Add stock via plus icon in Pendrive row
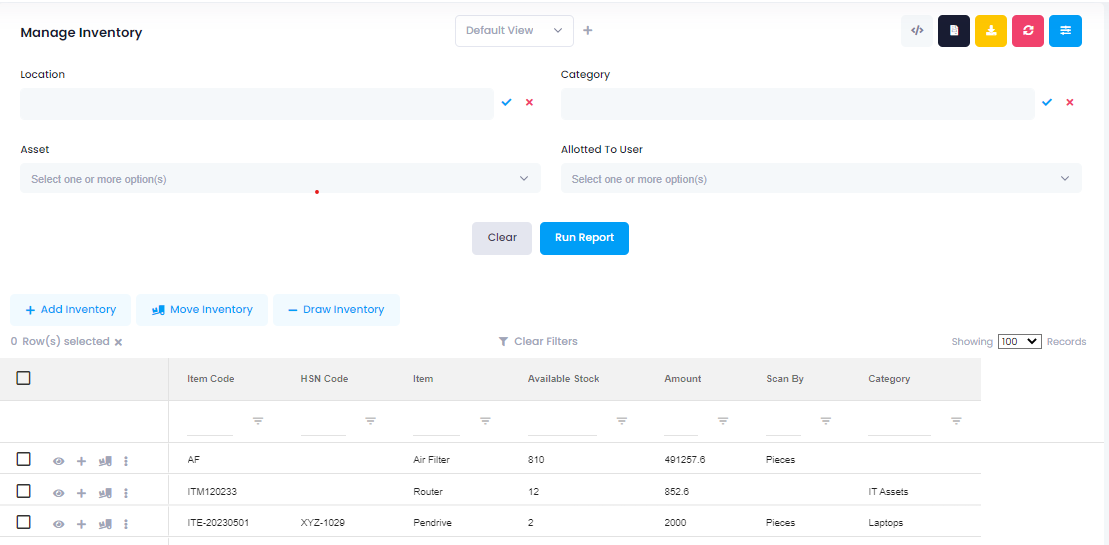 [x=81, y=524]
